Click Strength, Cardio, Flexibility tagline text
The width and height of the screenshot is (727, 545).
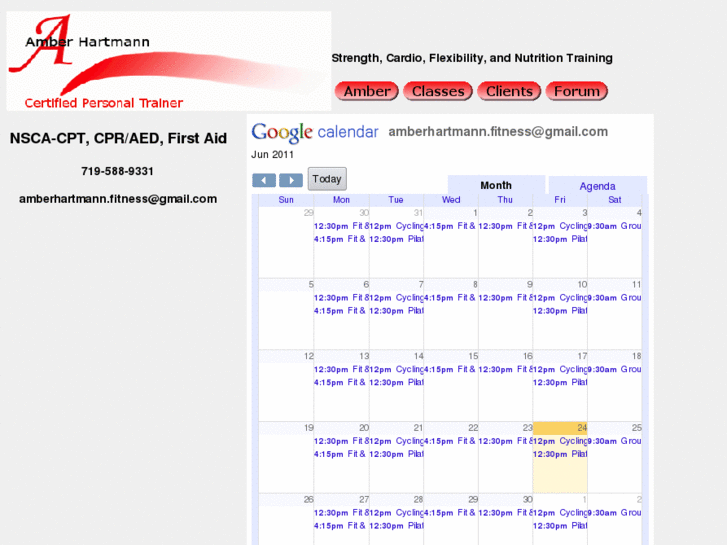click(472, 58)
